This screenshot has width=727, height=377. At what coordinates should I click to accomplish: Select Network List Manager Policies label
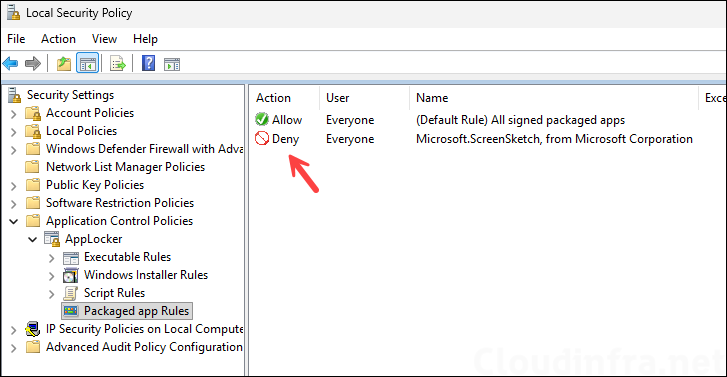pyautogui.click(x=126, y=167)
